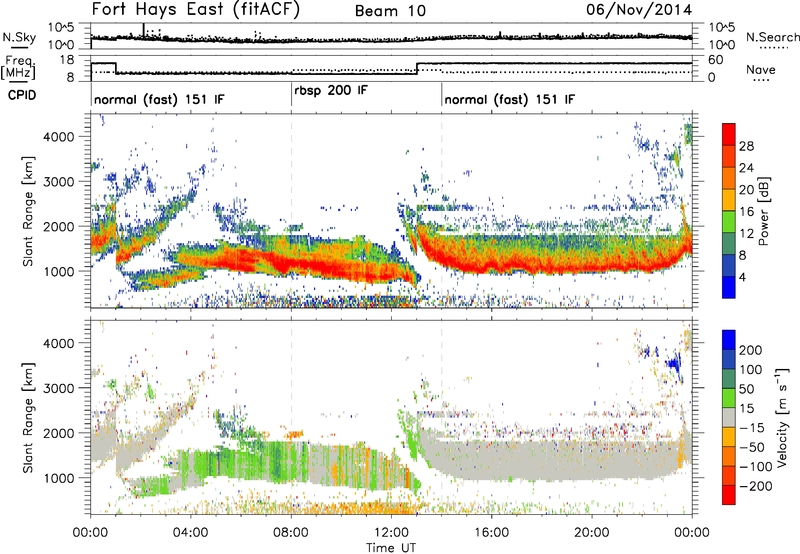Pick the gray segment of Velocity colorbar
800x554 pixels.
click(729, 417)
